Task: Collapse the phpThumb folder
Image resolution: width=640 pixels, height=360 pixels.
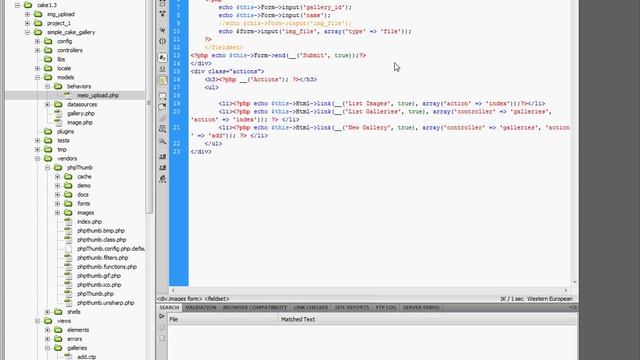Action: [47, 167]
